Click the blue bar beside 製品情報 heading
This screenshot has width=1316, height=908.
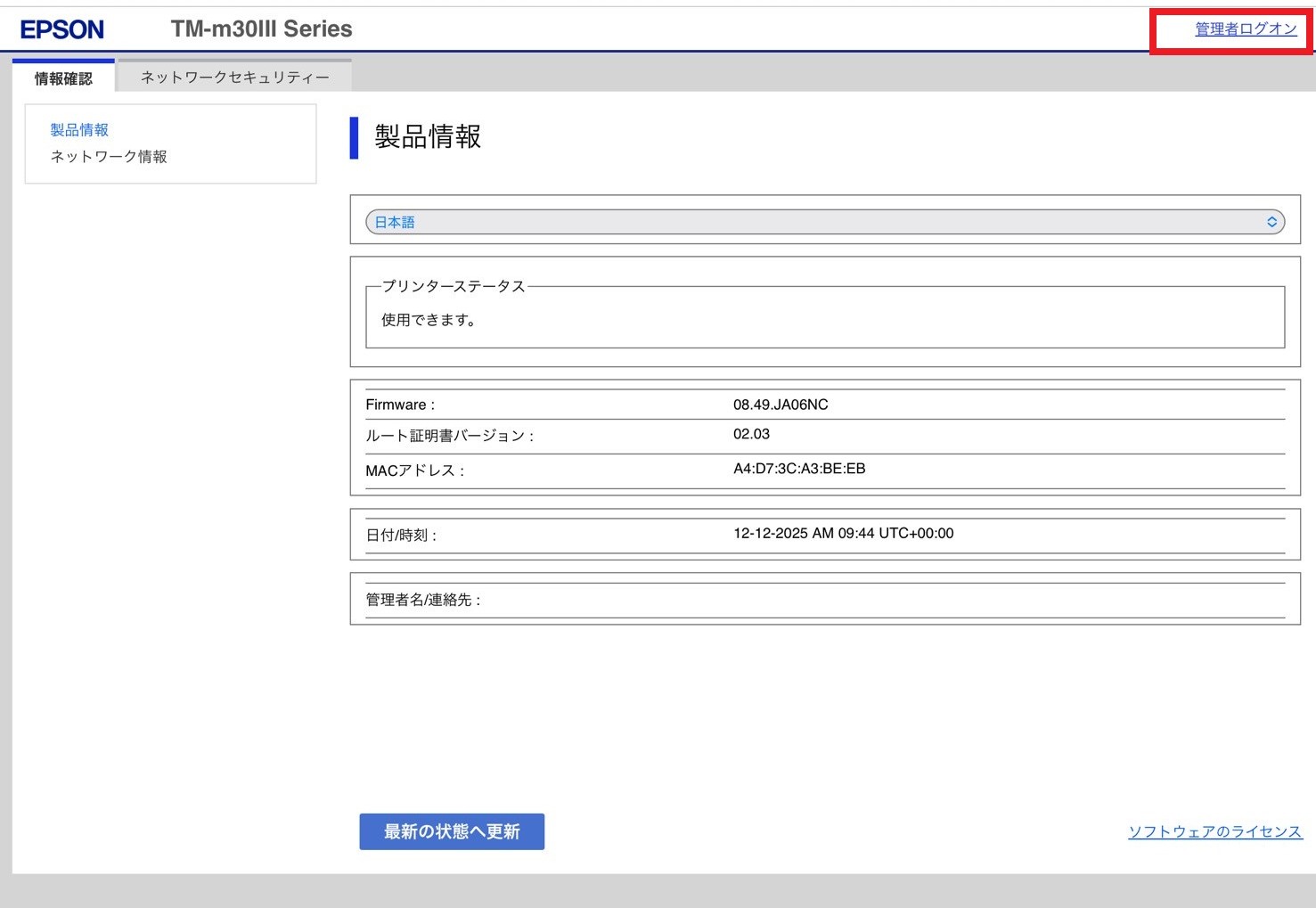354,138
